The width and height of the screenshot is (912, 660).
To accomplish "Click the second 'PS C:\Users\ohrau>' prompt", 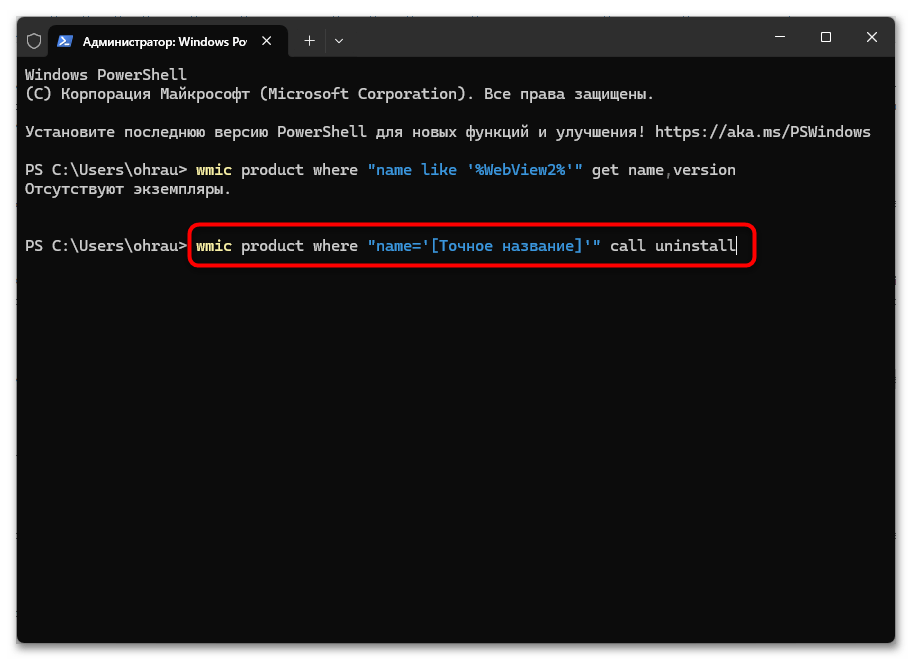I will (x=105, y=246).
